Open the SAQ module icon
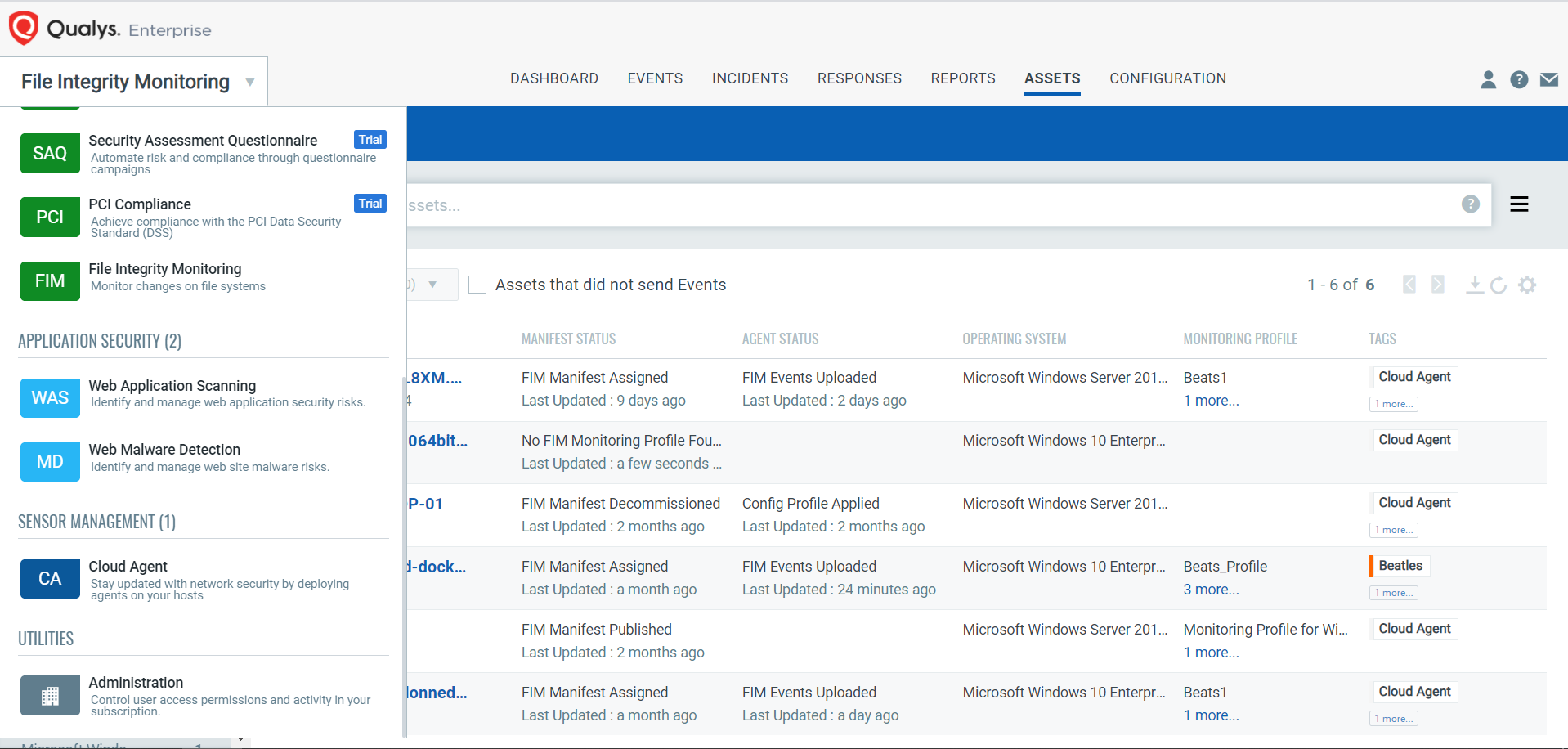The image size is (1568, 749). coord(50,154)
